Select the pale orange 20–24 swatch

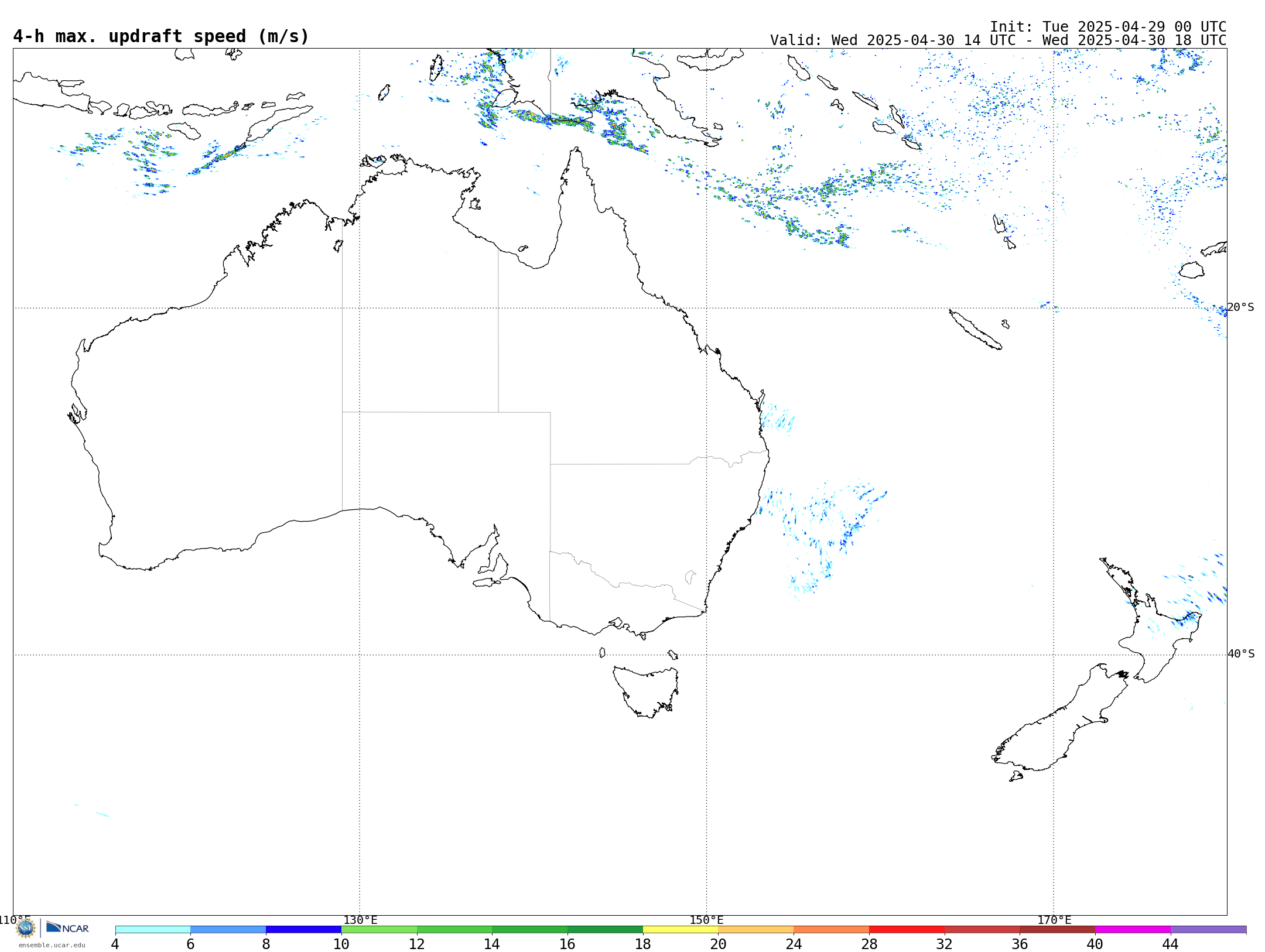(756, 930)
